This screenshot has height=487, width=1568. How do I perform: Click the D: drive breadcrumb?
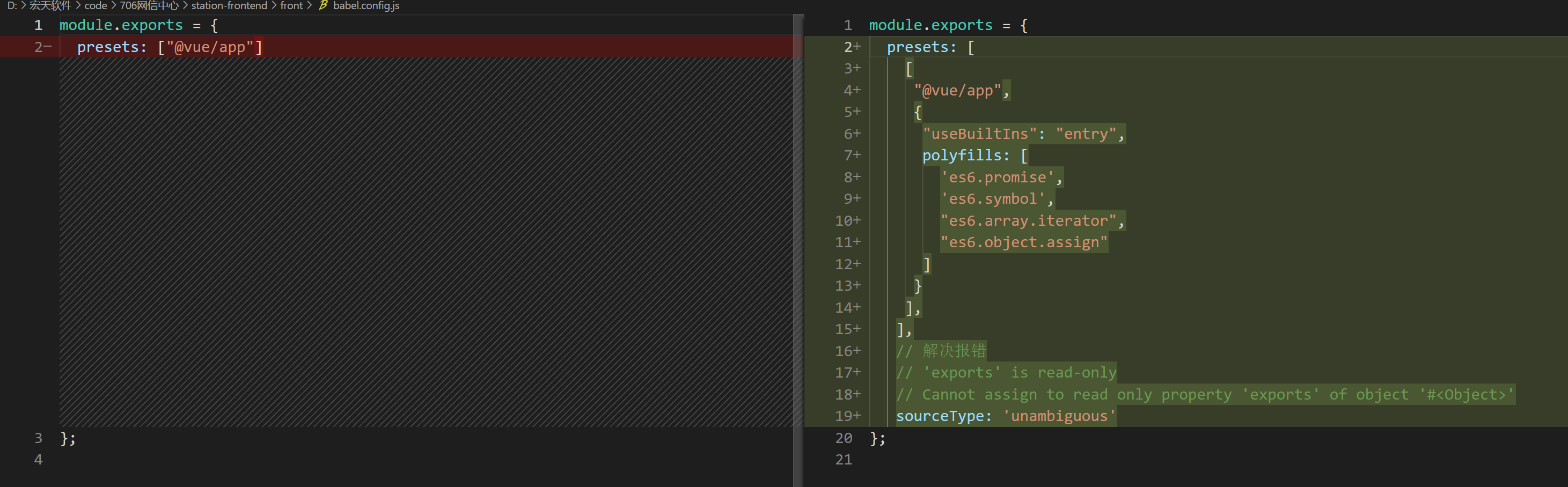click(12, 5)
